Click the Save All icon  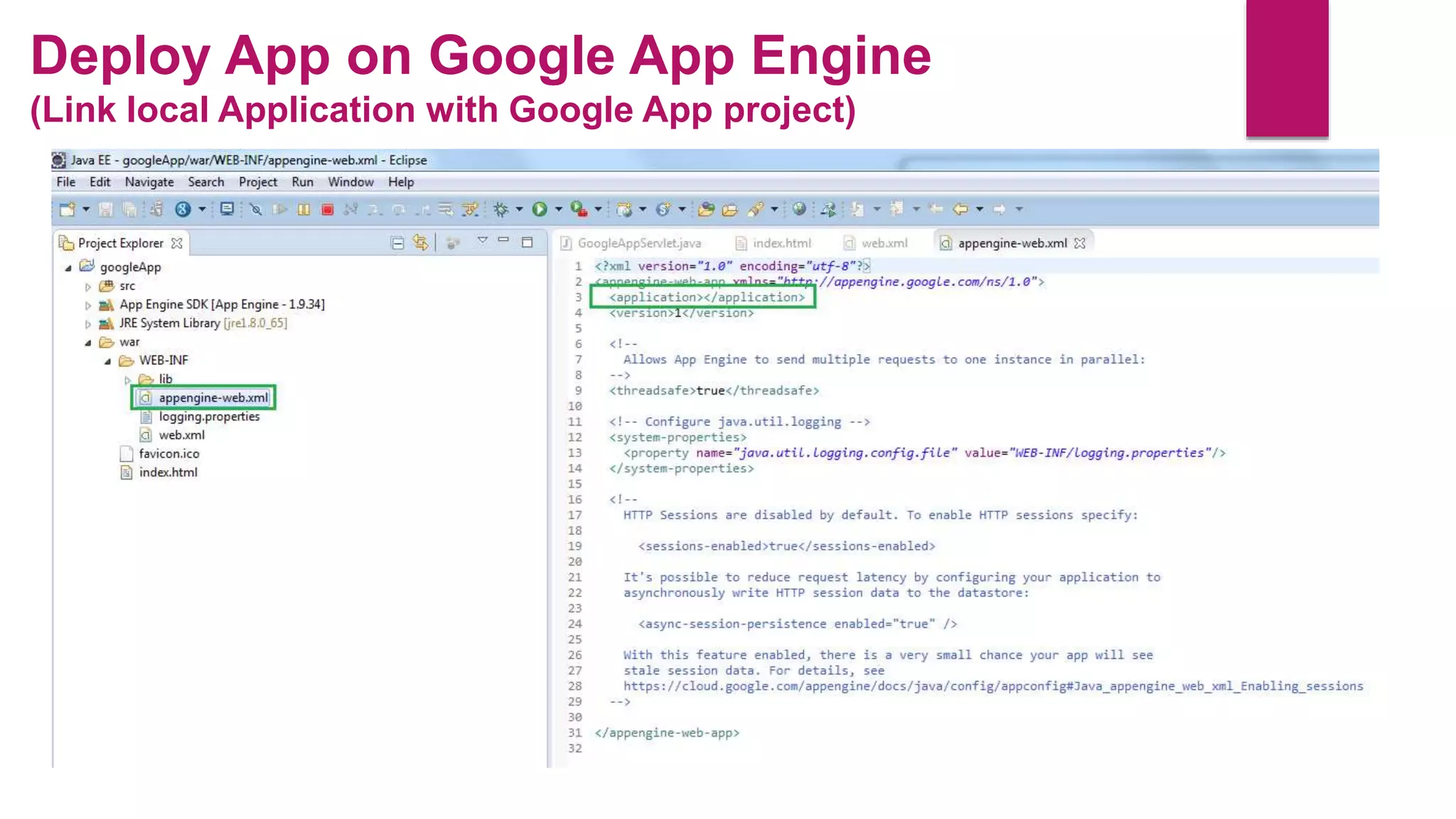coord(129,209)
